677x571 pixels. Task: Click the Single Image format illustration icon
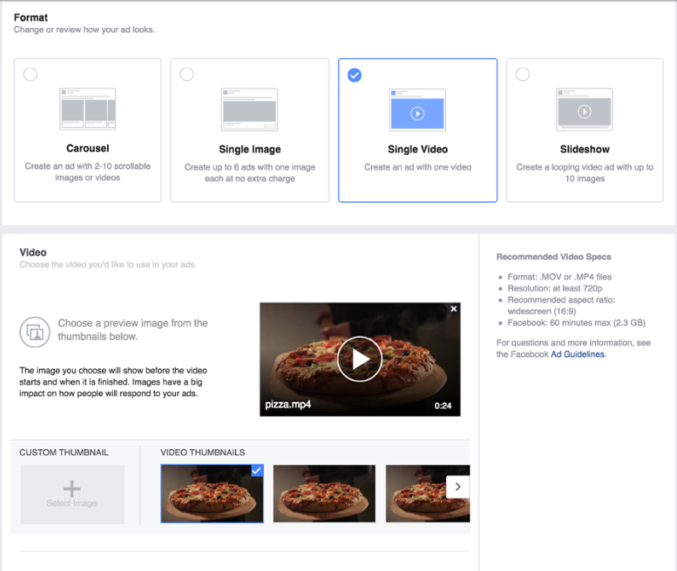[250, 110]
